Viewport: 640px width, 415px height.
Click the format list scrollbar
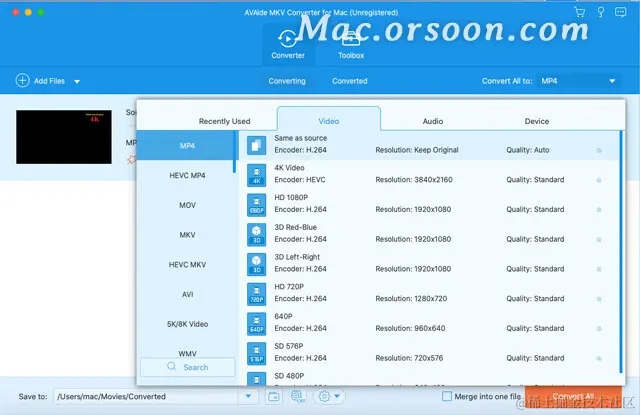234,152
